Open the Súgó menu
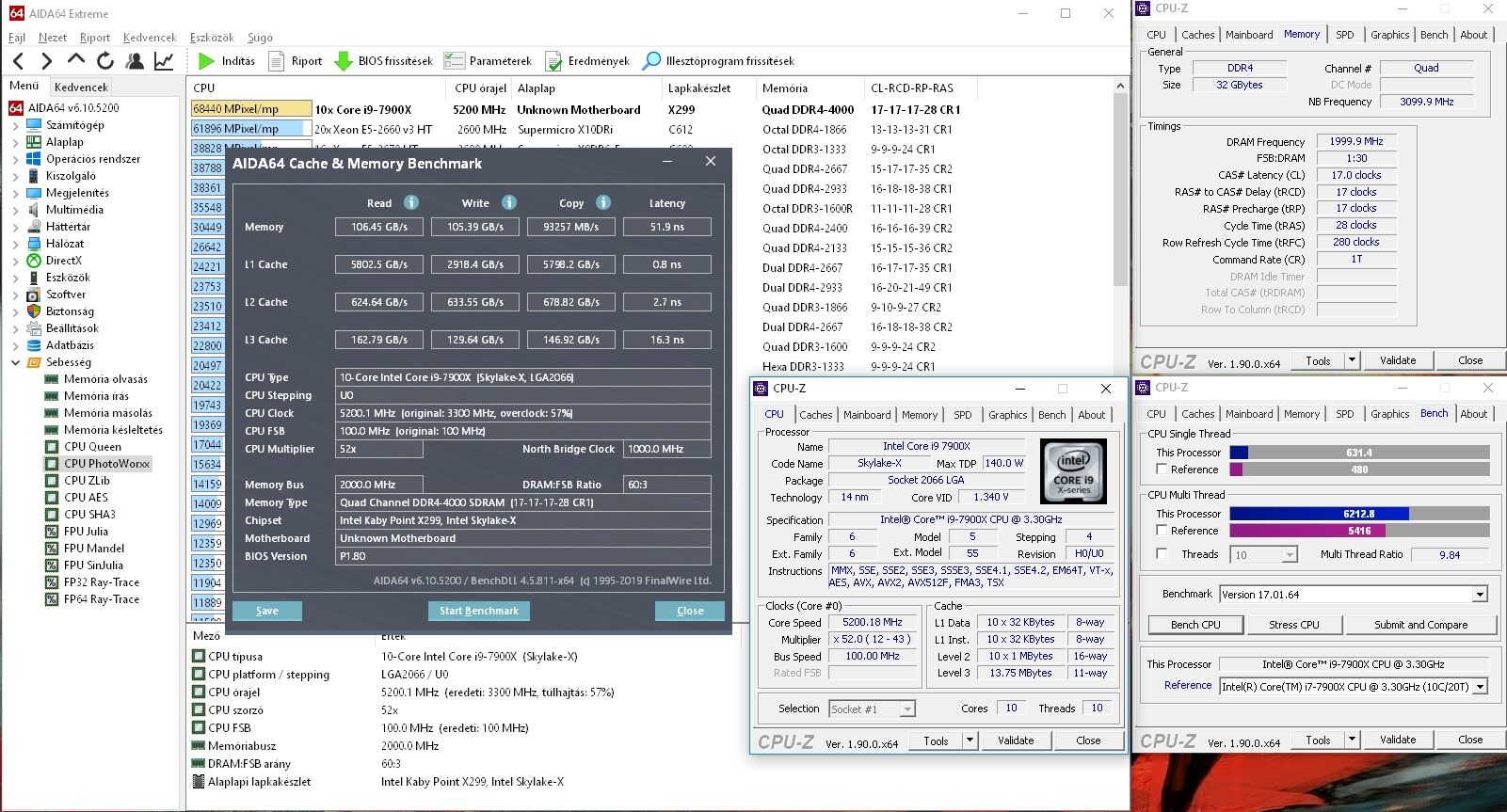 260,38
